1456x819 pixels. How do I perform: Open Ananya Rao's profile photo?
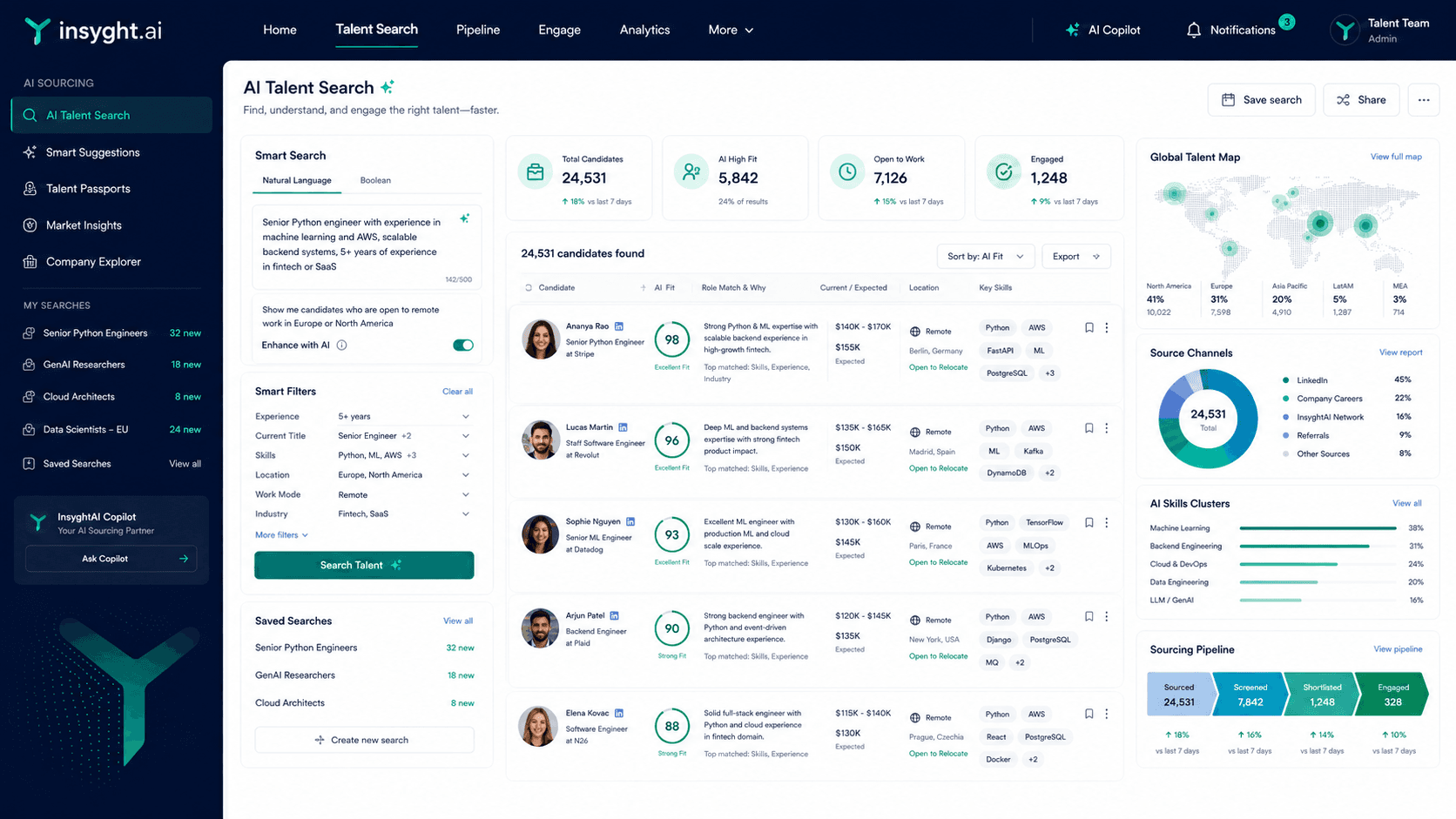pyautogui.click(x=540, y=339)
